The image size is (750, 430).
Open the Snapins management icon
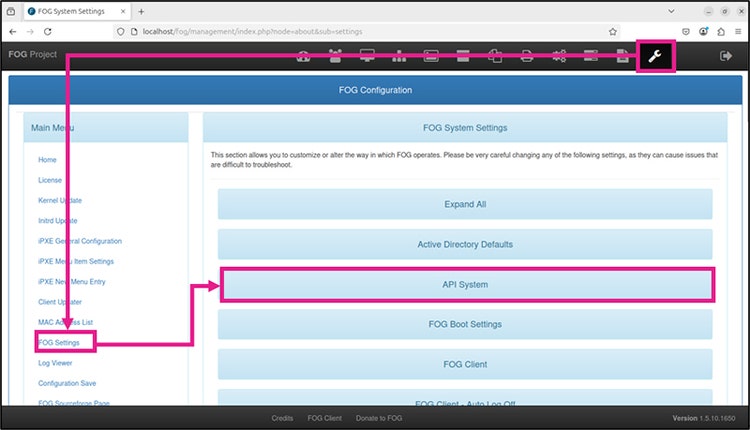tap(495, 56)
